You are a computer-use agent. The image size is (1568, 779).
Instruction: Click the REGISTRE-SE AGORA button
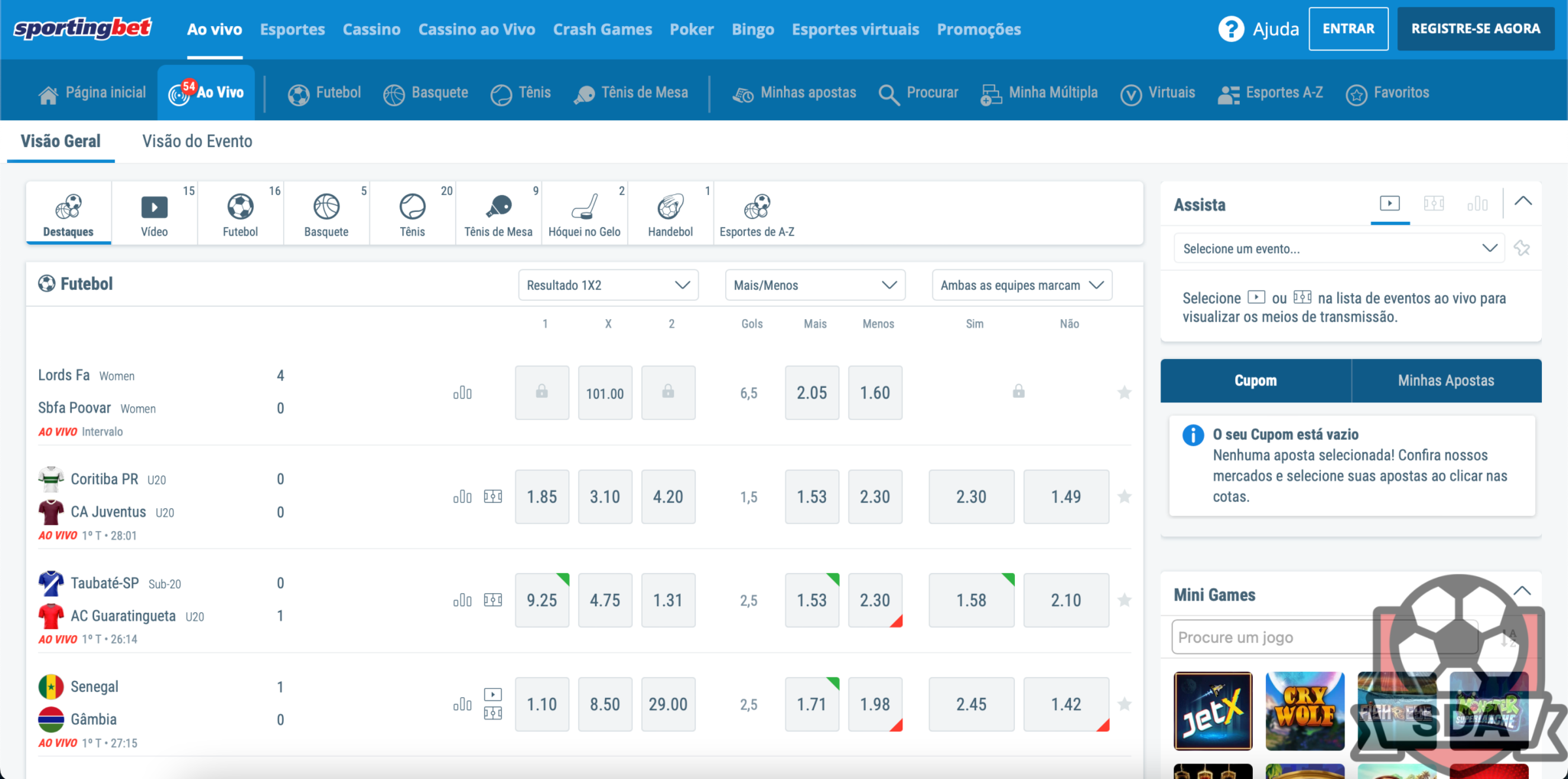point(1475,29)
